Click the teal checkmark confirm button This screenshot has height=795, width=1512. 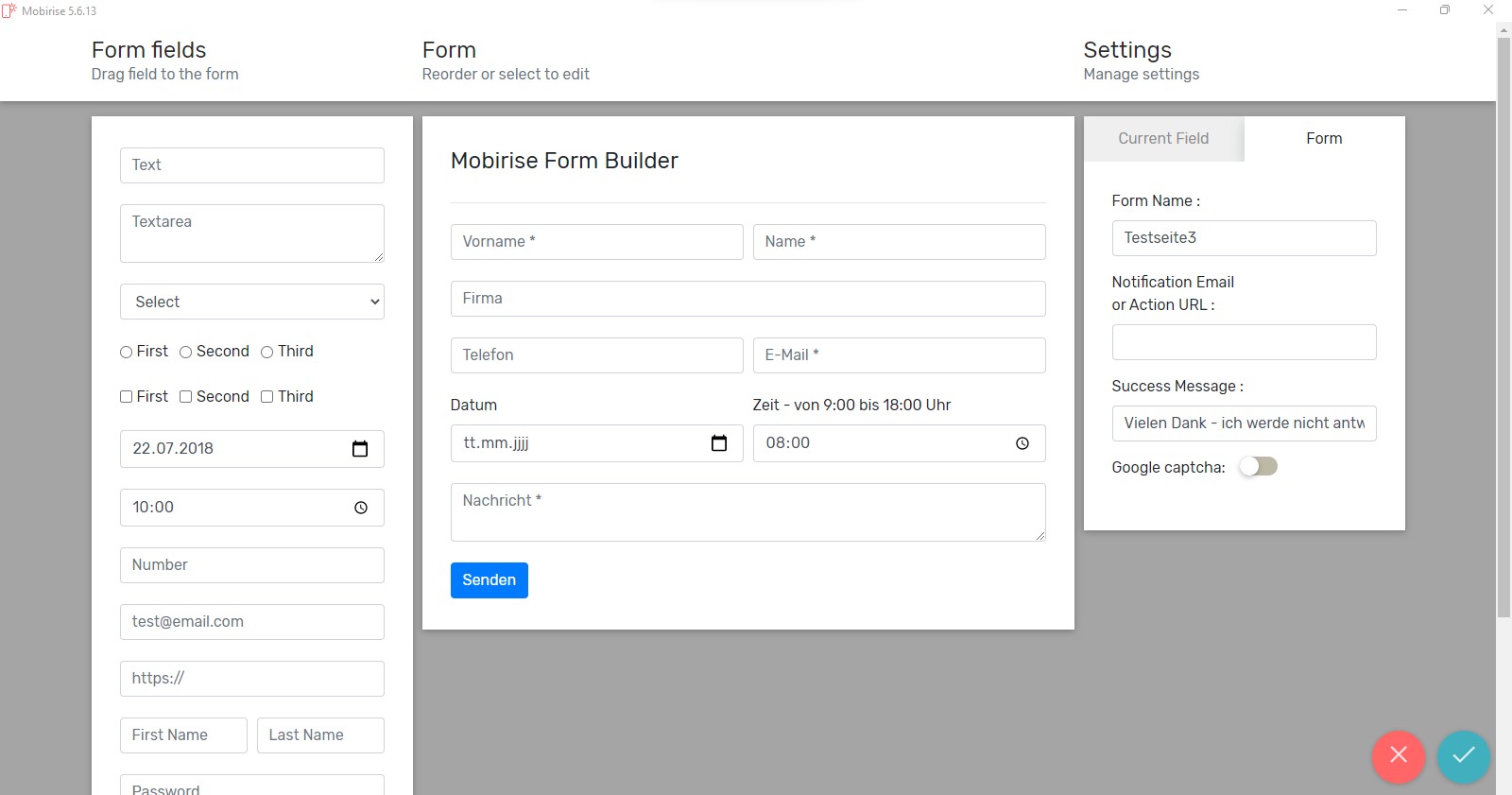(x=1463, y=756)
